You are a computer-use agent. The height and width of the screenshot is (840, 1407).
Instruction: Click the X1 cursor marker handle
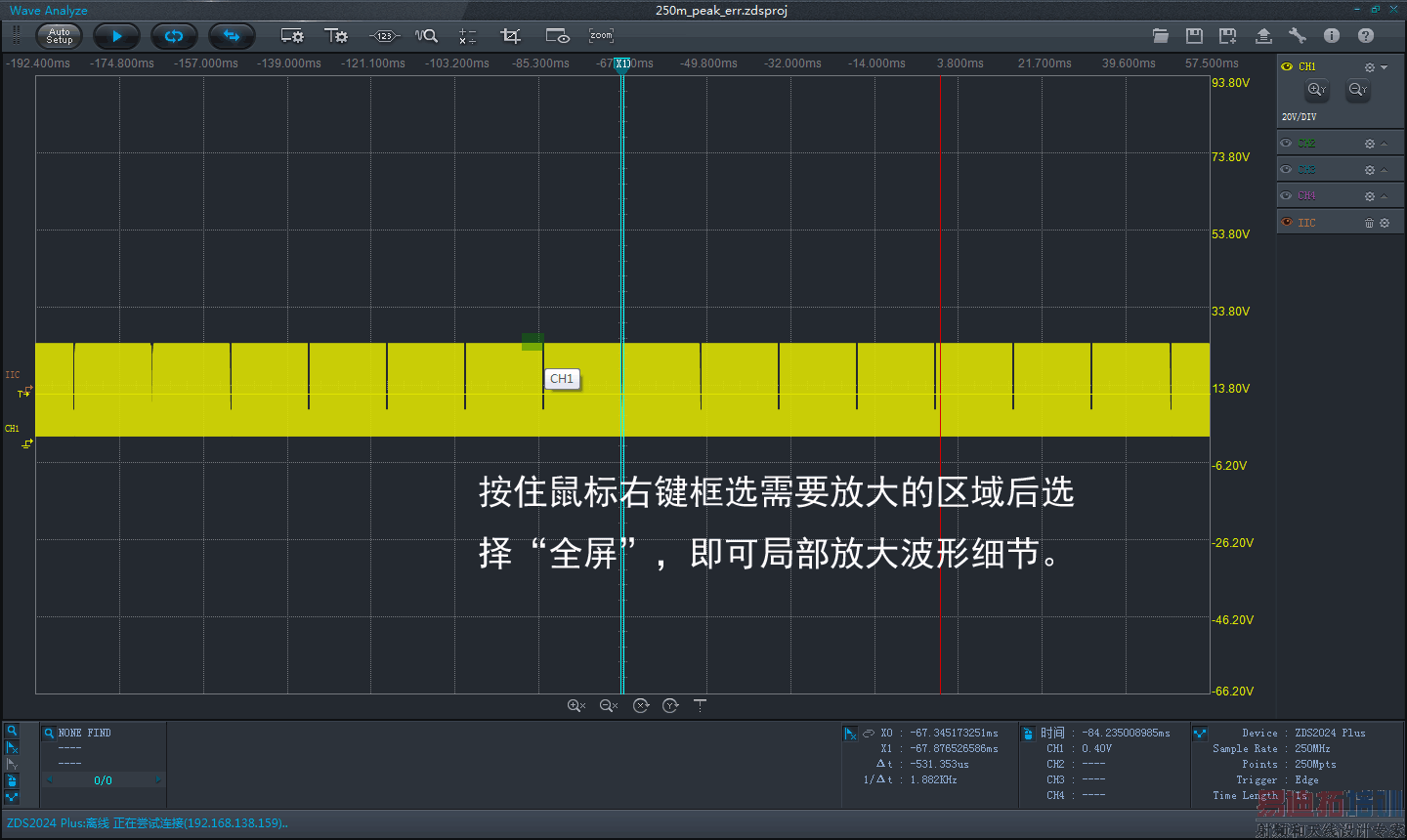click(x=622, y=63)
